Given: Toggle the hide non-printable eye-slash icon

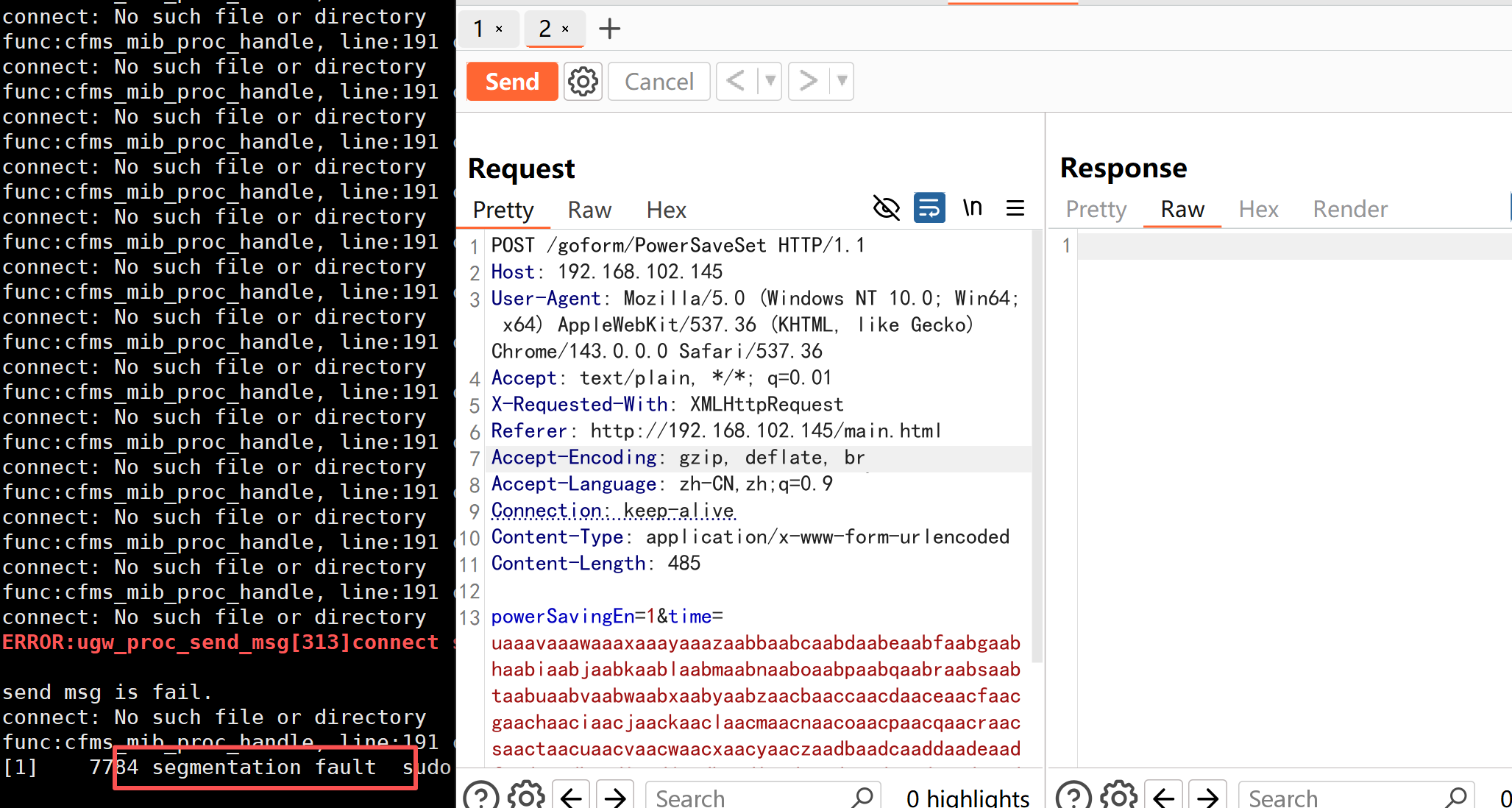Looking at the screenshot, I should coord(886,208).
